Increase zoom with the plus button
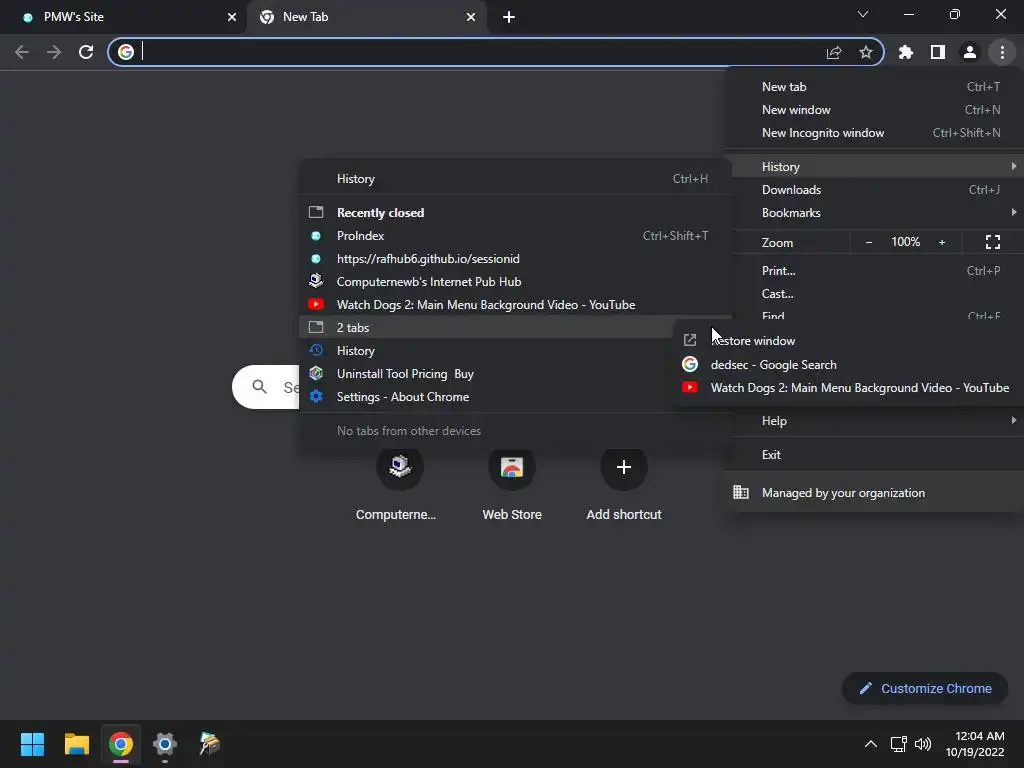 point(942,242)
